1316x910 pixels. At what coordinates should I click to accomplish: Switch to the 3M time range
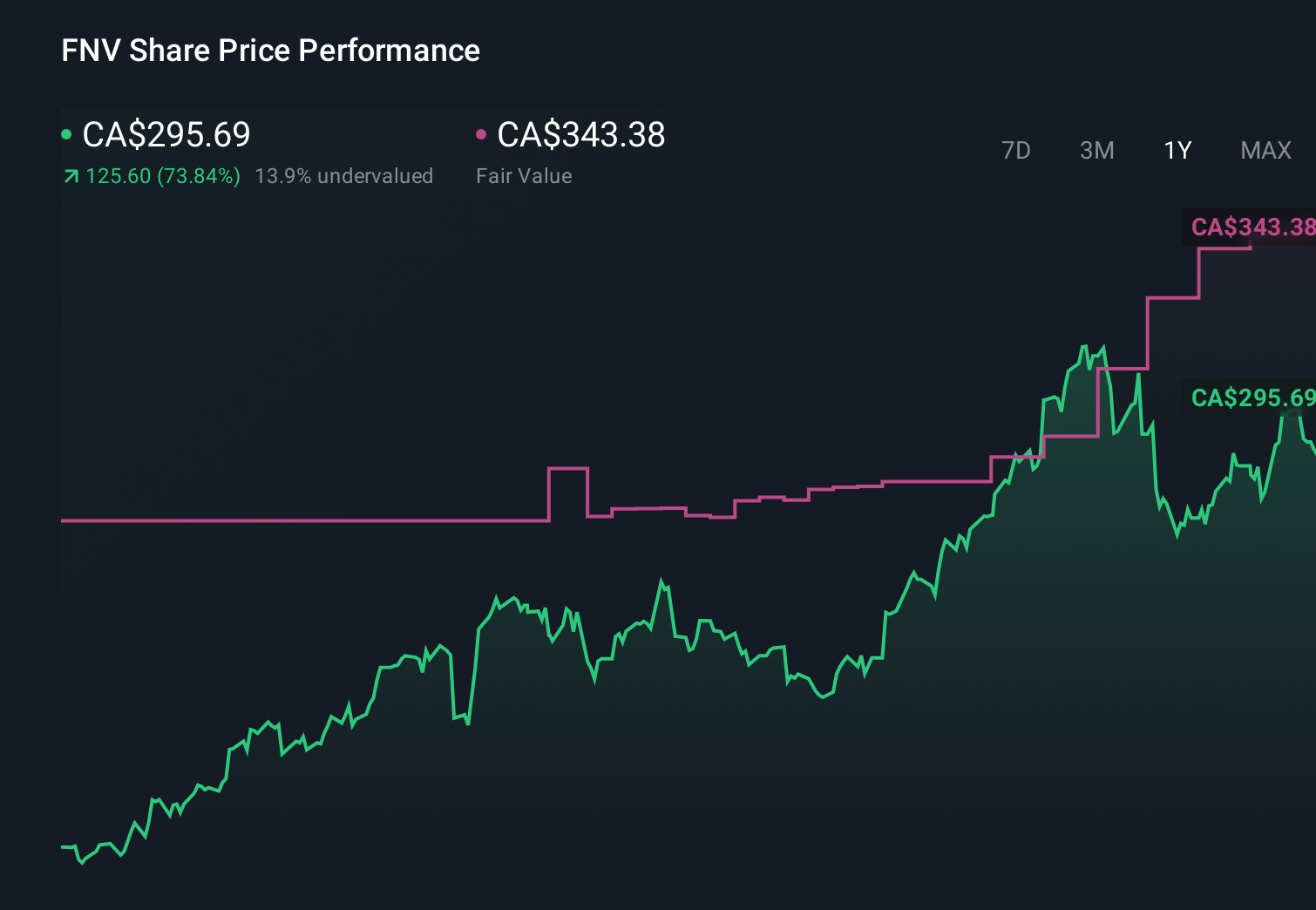click(x=1096, y=150)
